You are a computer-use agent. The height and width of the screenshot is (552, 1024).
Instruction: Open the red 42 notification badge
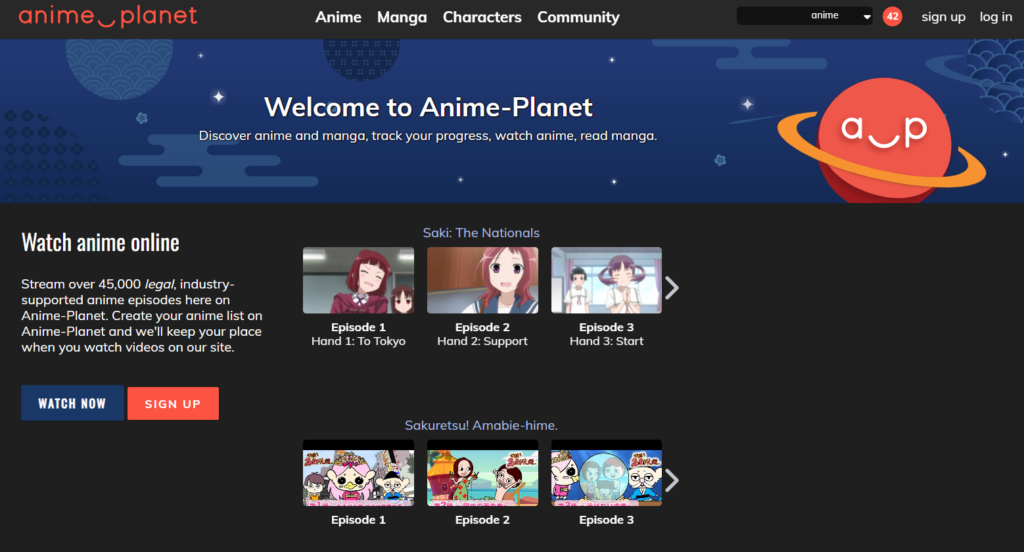point(892,16)
